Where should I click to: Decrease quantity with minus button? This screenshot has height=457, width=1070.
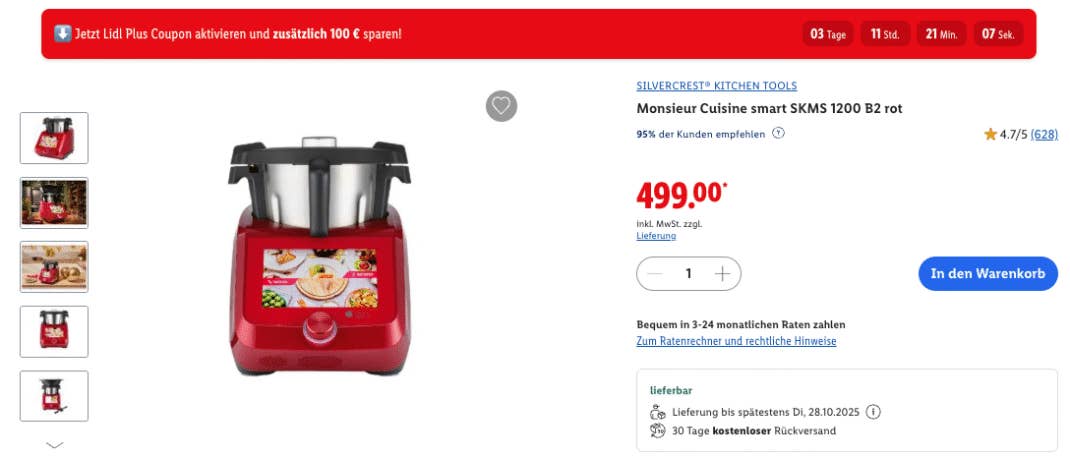[654, 274]
